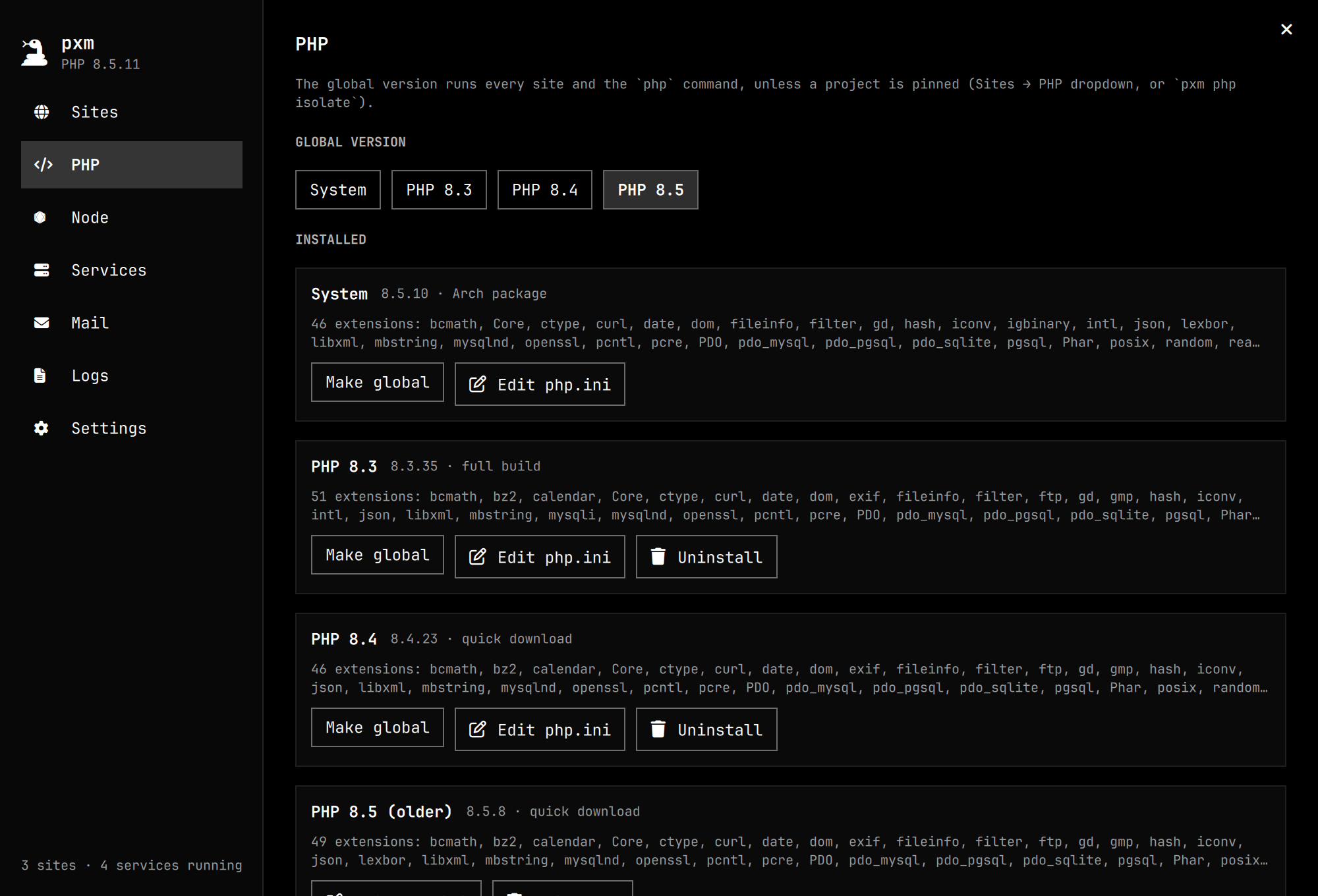This screenshot has width=1318, height=896.
Task: Click 'PHP 8.5 (older)' card title
Action: coord(382,812)
